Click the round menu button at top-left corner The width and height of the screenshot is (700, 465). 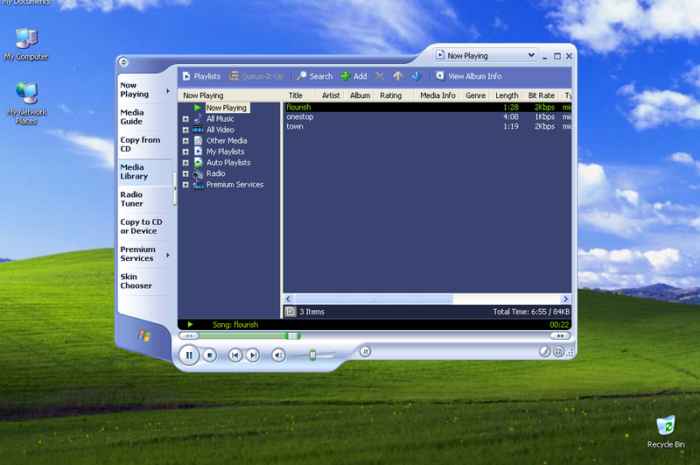click(124, 62)
